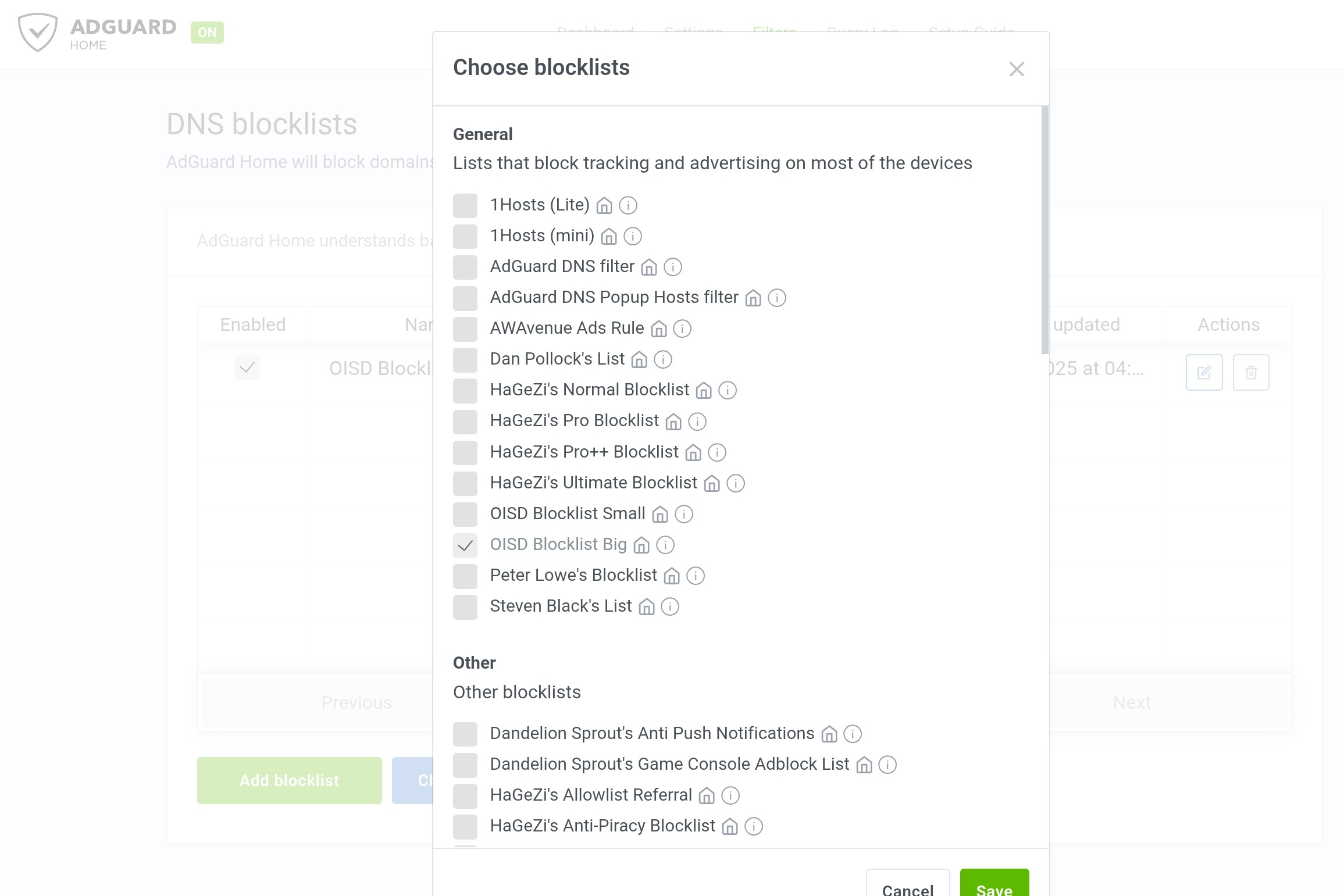The height and width of the screenshot is (896, 1344).
Task: Close the Choose blocklists dialog with X
Action: point(1017,69)
